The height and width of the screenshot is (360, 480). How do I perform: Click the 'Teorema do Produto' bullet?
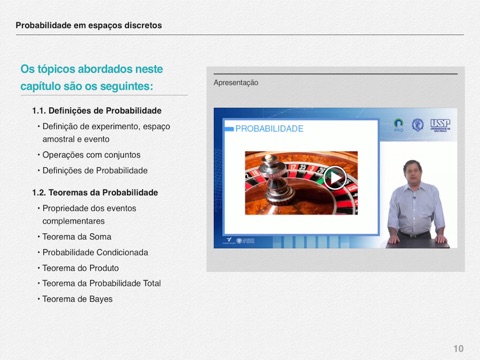click(80, 268)
